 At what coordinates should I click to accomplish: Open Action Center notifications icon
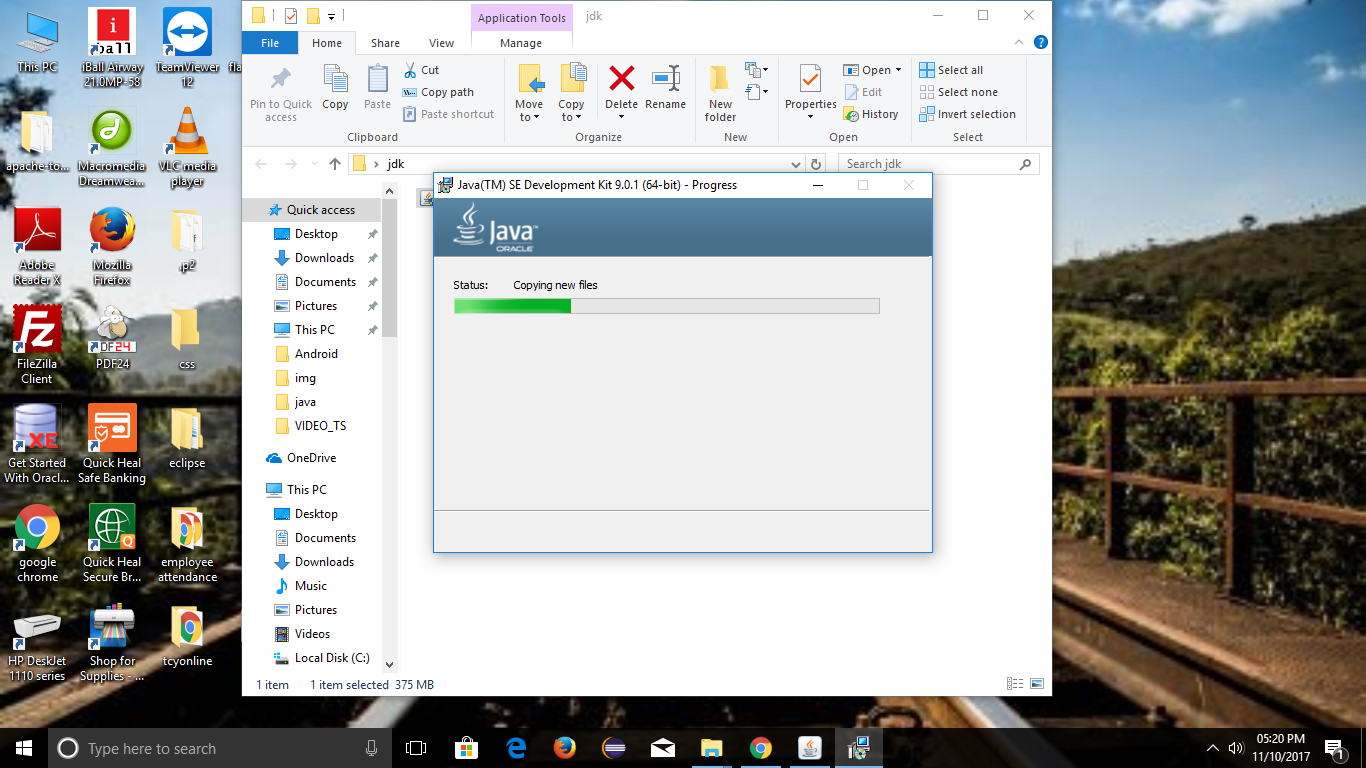pyautogui.click(x=1333, y=748)
